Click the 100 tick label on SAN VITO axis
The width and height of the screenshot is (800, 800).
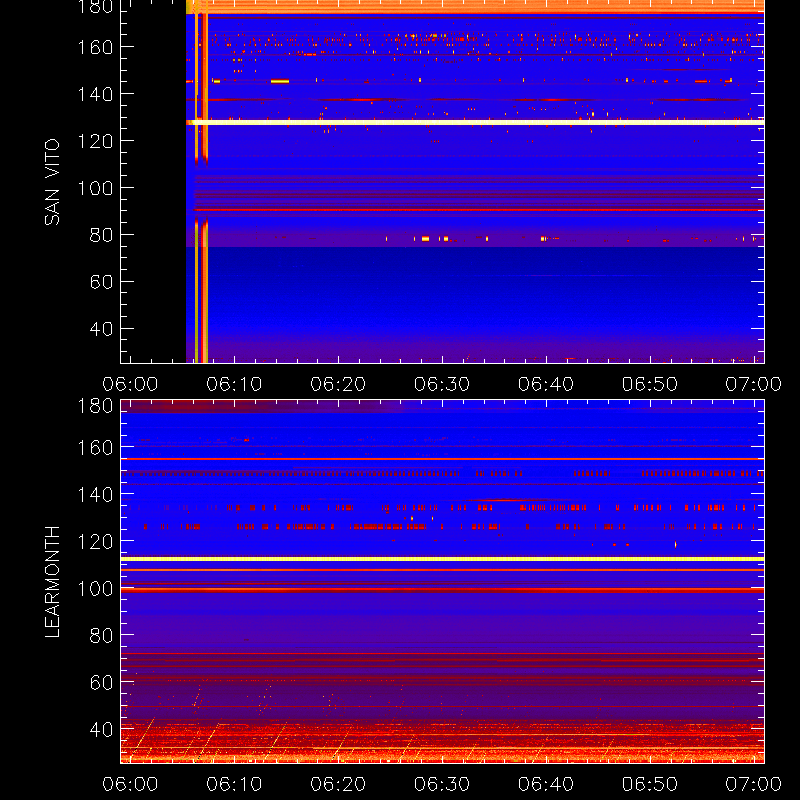tap(95, 188)
